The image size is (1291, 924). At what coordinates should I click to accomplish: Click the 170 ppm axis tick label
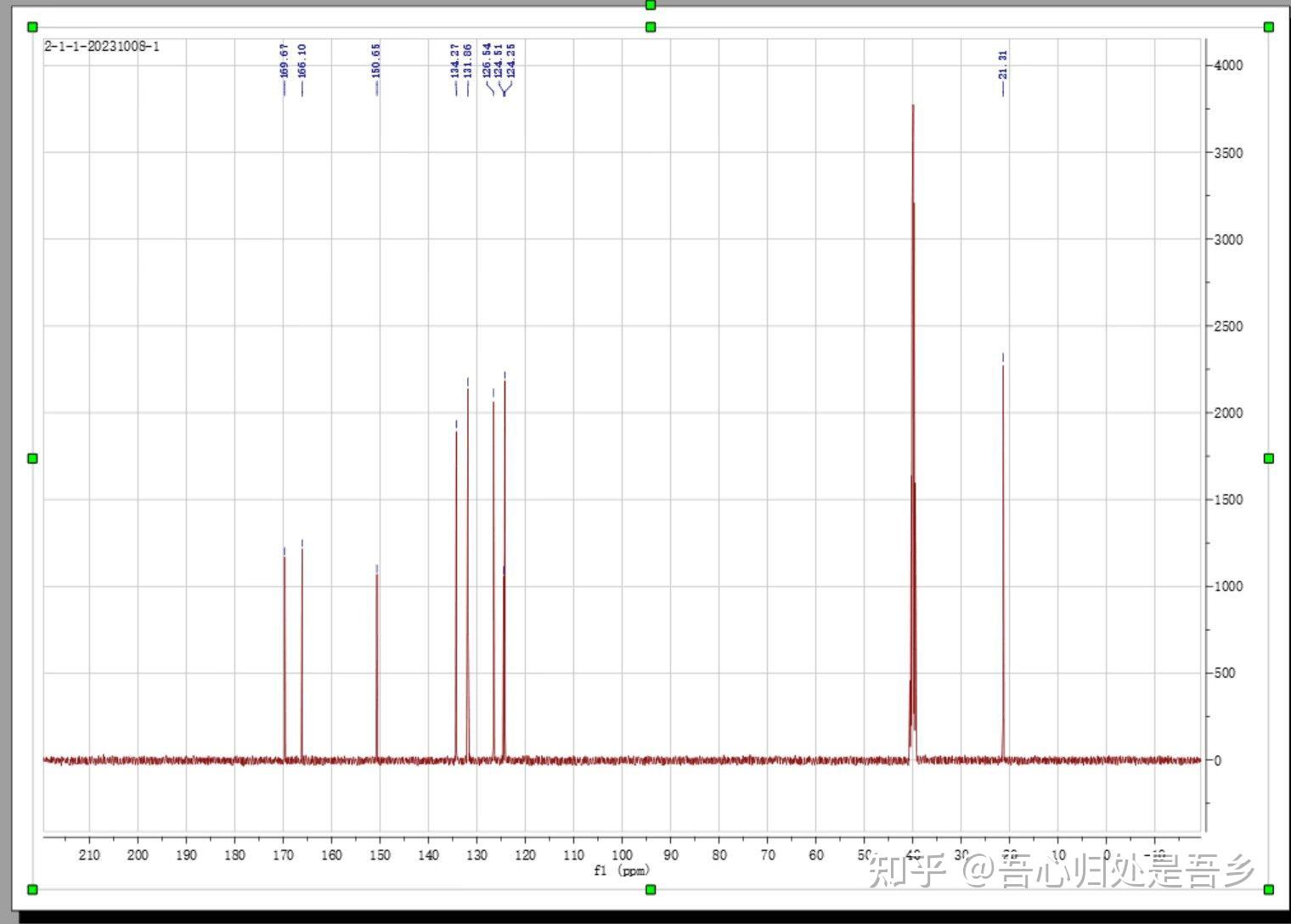(x=283, y=854)
